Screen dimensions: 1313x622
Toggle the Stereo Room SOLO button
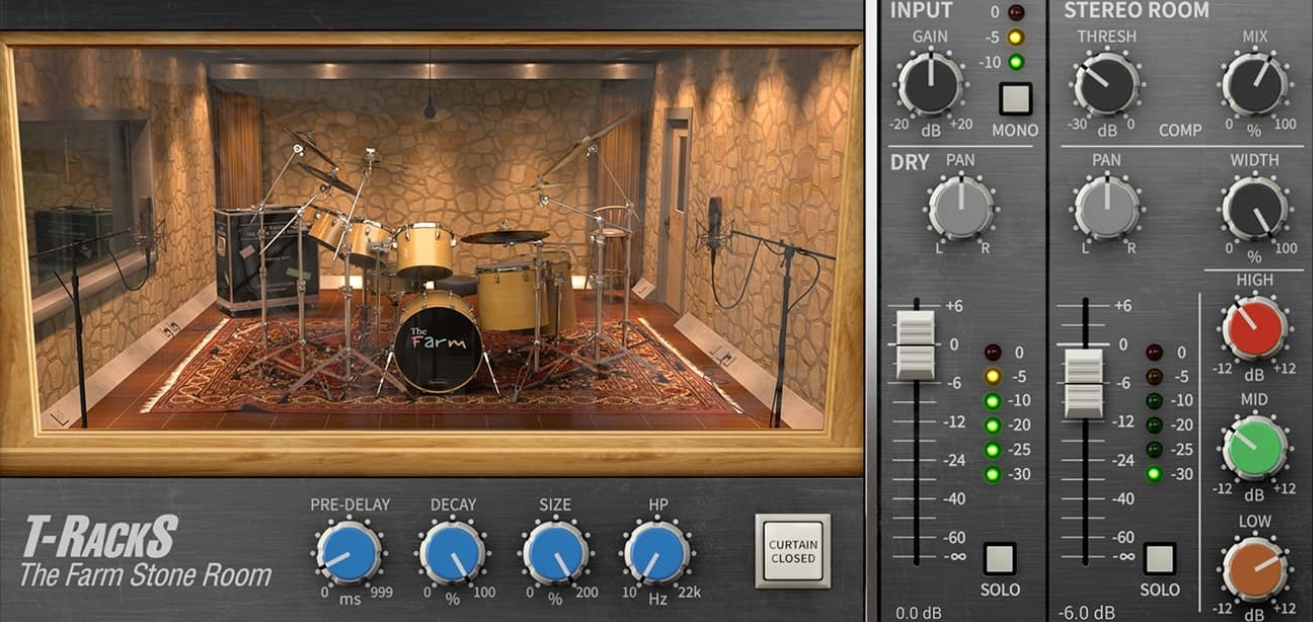[x=1159, y=558]
